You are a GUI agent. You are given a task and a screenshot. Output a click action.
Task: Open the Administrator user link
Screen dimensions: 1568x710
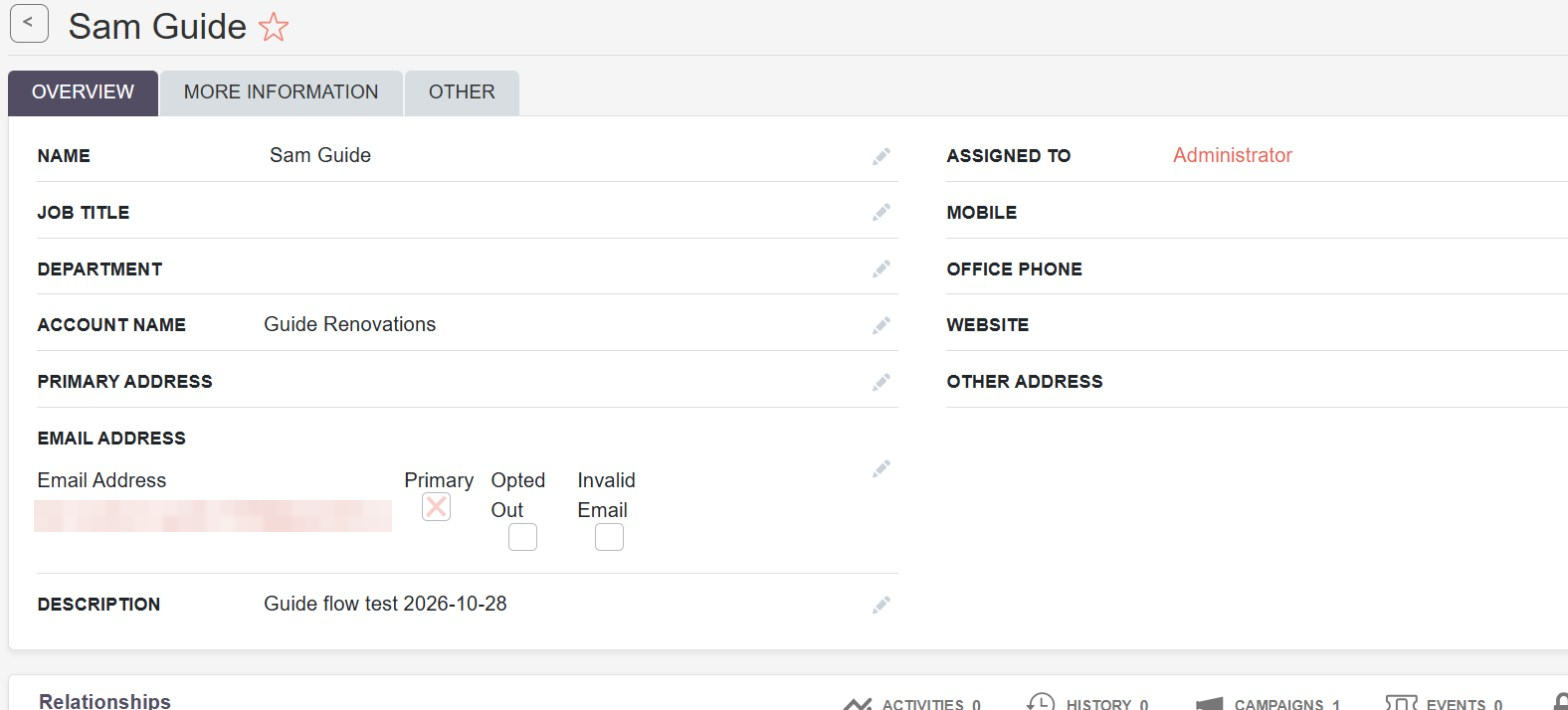[1232, 155]
